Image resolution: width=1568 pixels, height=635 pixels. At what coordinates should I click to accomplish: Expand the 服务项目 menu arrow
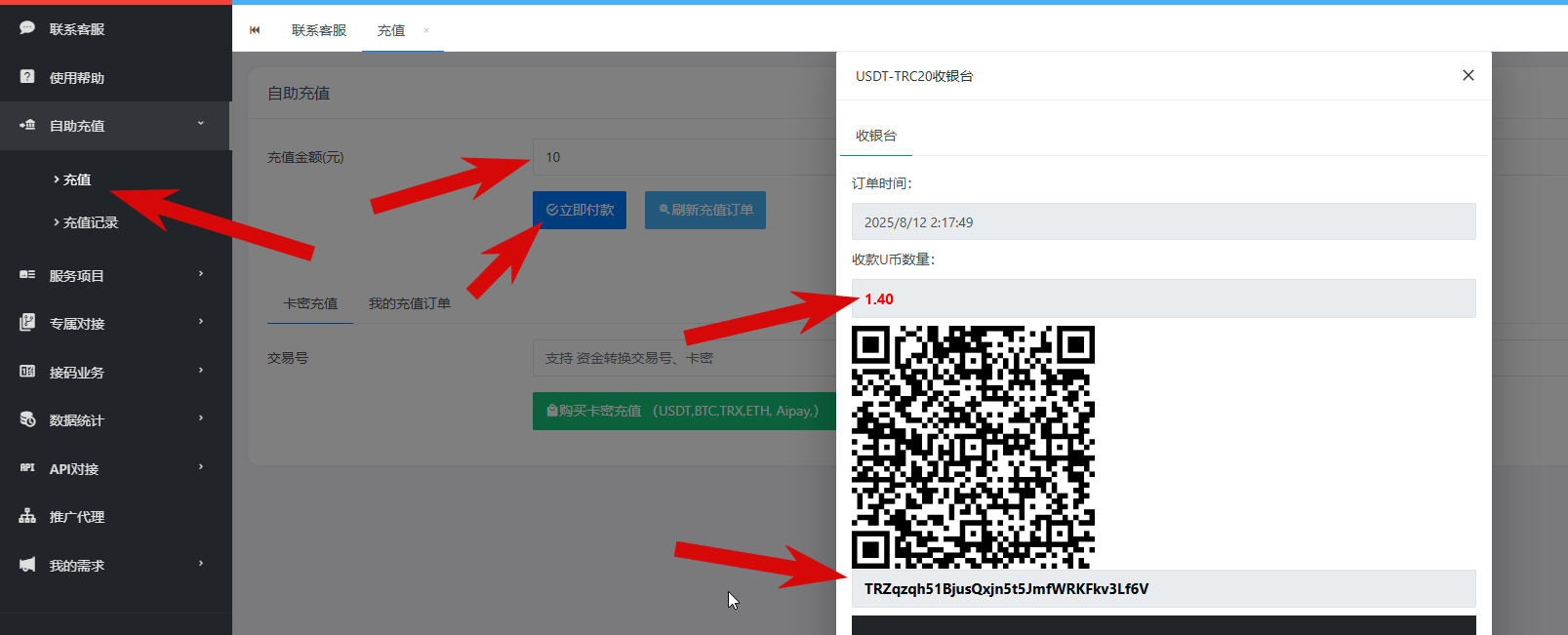click(201, 274)
